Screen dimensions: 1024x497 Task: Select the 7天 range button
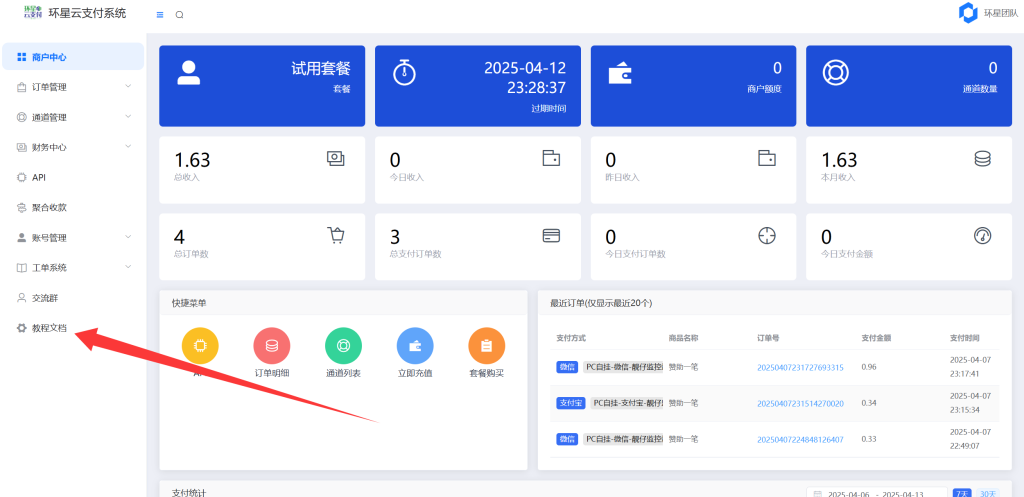click(961, 493)
